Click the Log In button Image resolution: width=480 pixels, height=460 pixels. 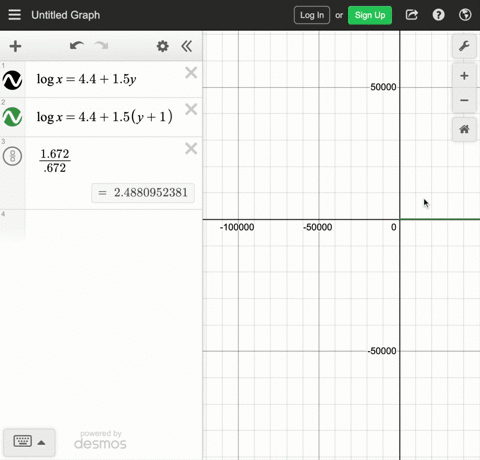click(312, 15)
